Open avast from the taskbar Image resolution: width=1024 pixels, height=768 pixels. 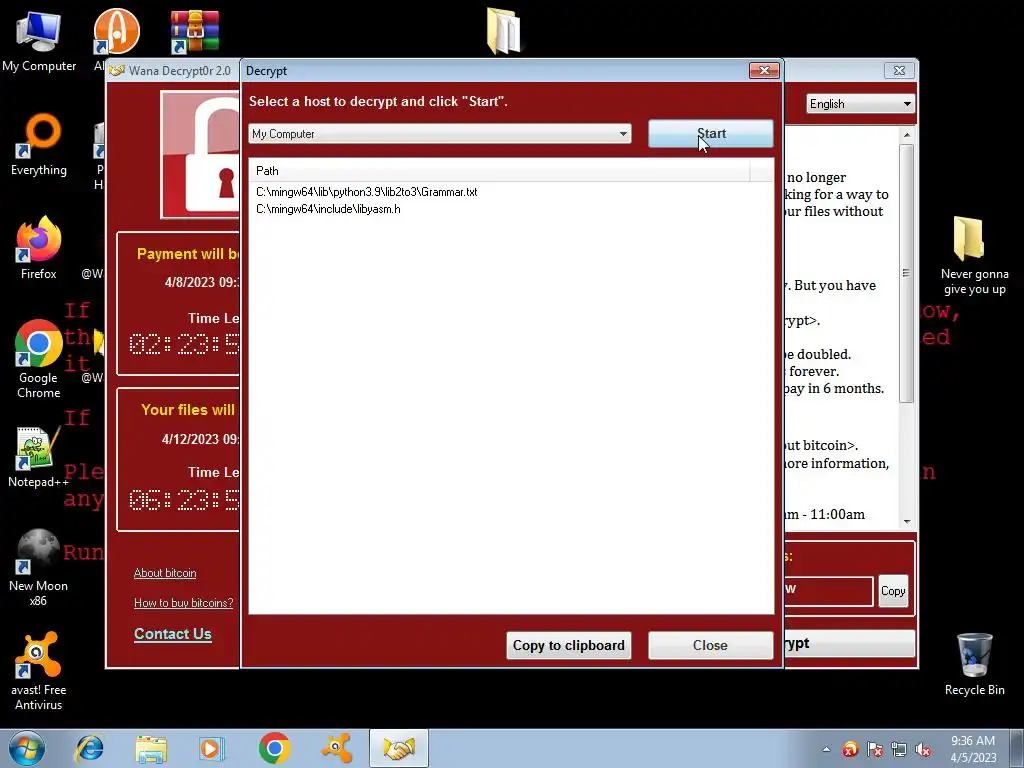(x=336, y=748)
